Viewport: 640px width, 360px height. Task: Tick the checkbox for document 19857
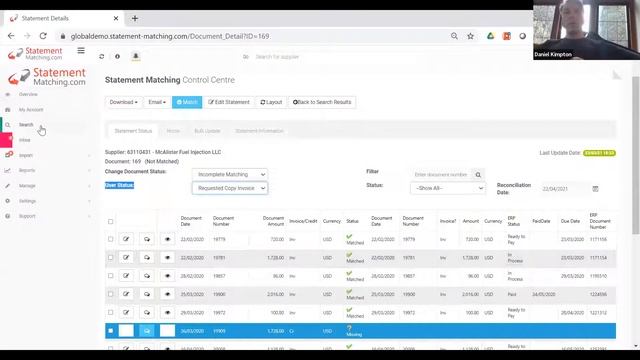click(111, 276)
